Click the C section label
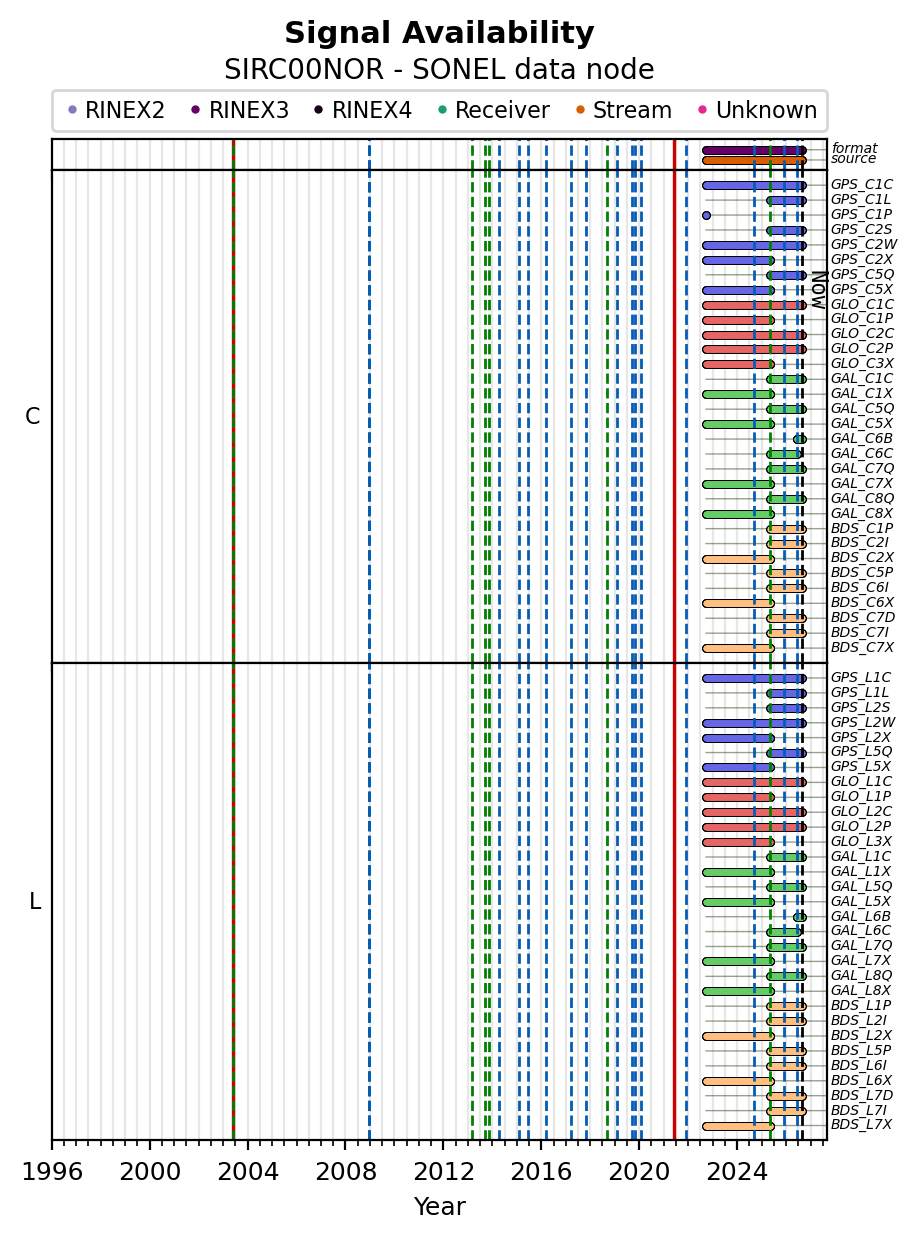The image size is (918, 1239). [x=33, y=417]
